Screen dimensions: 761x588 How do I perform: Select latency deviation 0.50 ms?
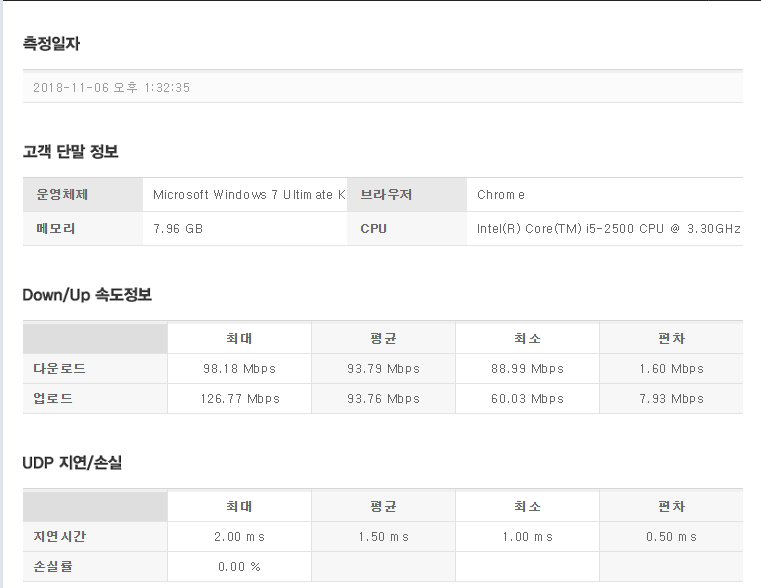pos(671,537)
